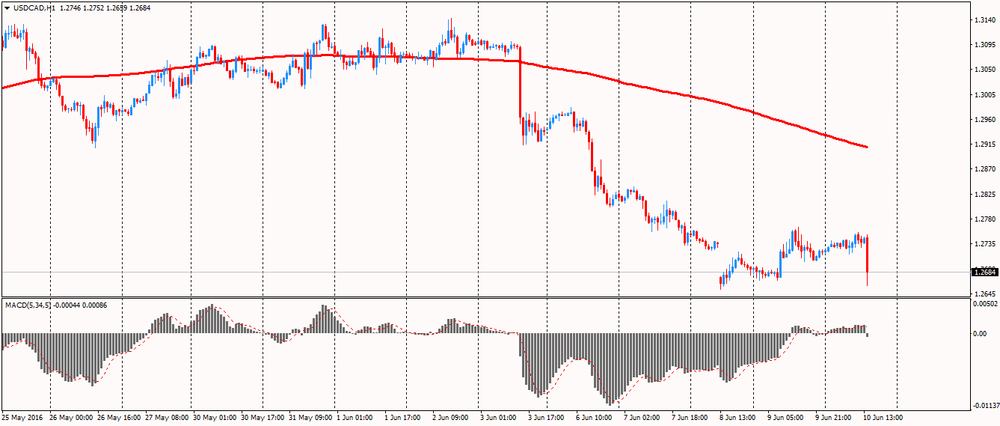Screen dimensions: 1000x426
Task: Click the 1 Jun 01:00 time label
Action: (x=357, y=418)
